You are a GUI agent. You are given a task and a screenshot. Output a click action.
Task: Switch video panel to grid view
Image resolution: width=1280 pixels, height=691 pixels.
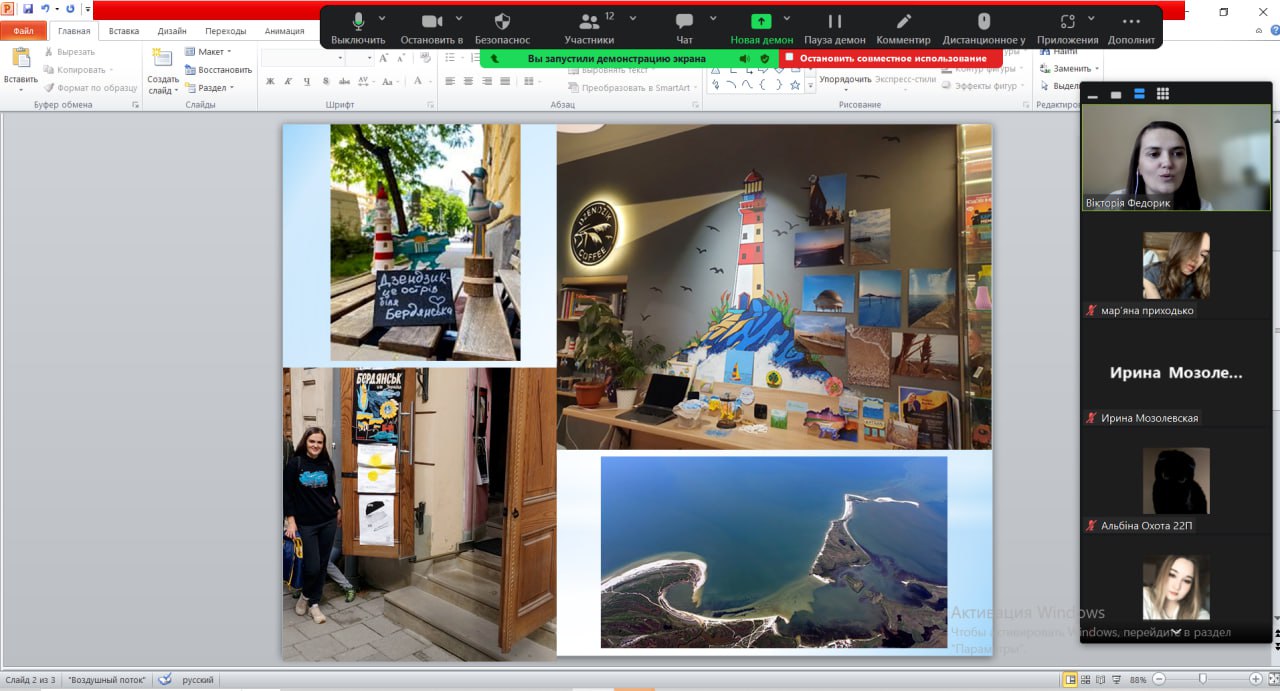coord(1163,94)
